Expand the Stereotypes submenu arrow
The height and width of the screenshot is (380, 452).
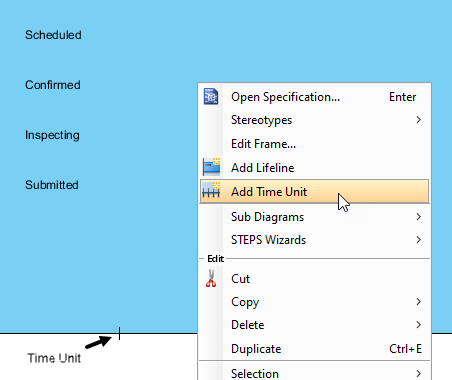click(x=419, y=120)
